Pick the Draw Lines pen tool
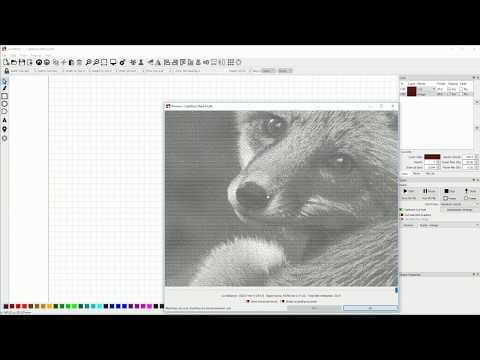Viewport: 480px width, 360px height. coord(4,88)
